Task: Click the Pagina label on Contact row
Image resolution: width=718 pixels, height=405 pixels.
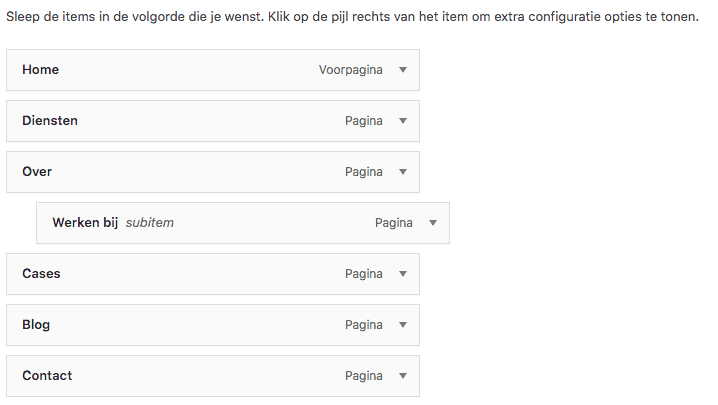Action: click(x=364, y=376)
